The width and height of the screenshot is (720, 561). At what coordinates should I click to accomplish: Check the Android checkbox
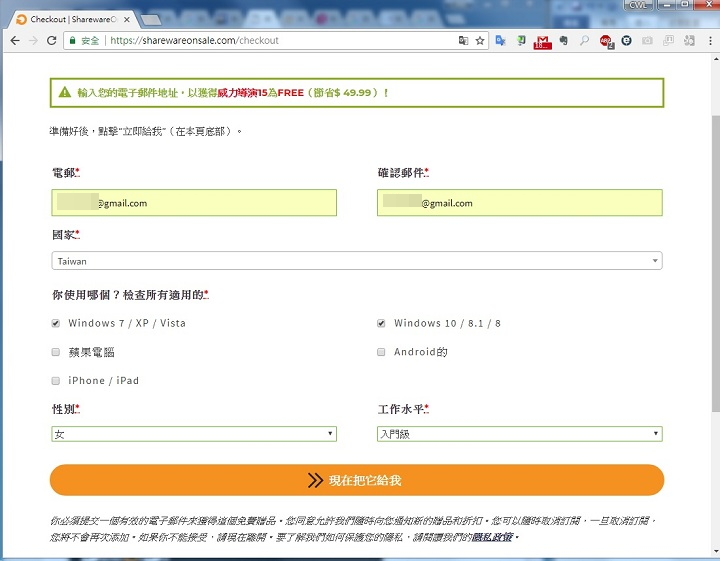tap(382, 352)
